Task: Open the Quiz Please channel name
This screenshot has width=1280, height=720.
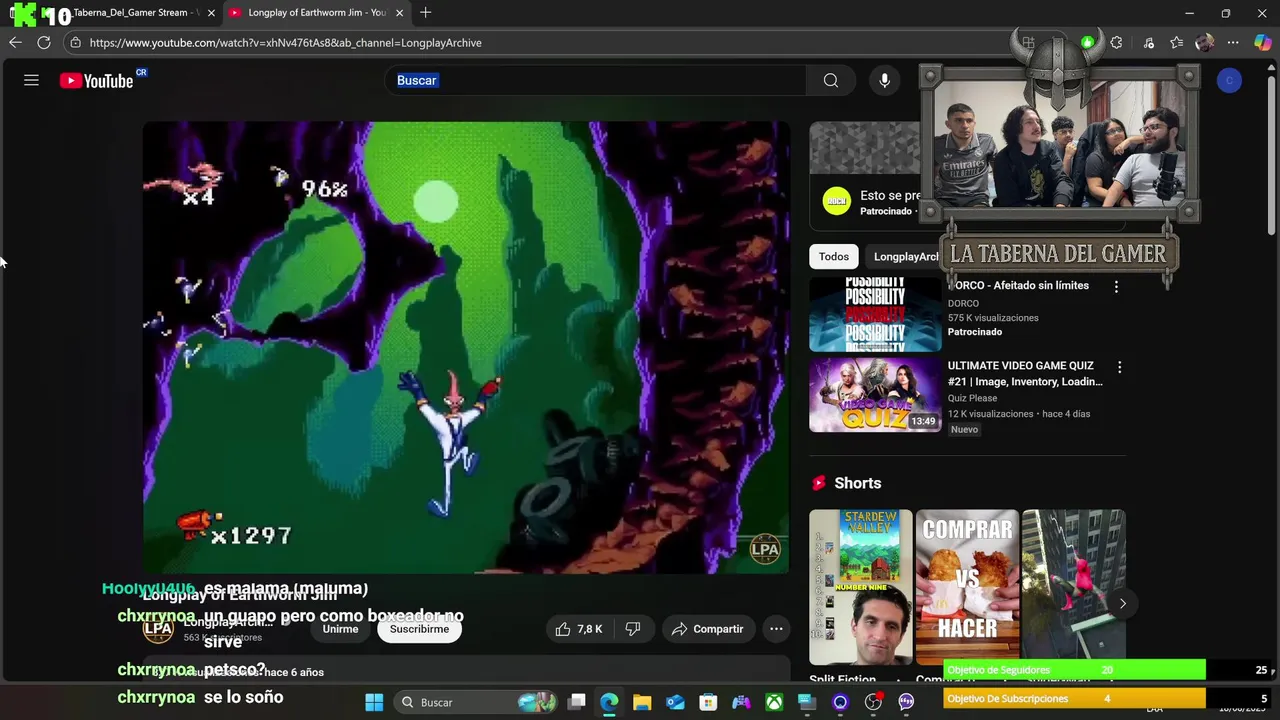Action: (972, 398)
